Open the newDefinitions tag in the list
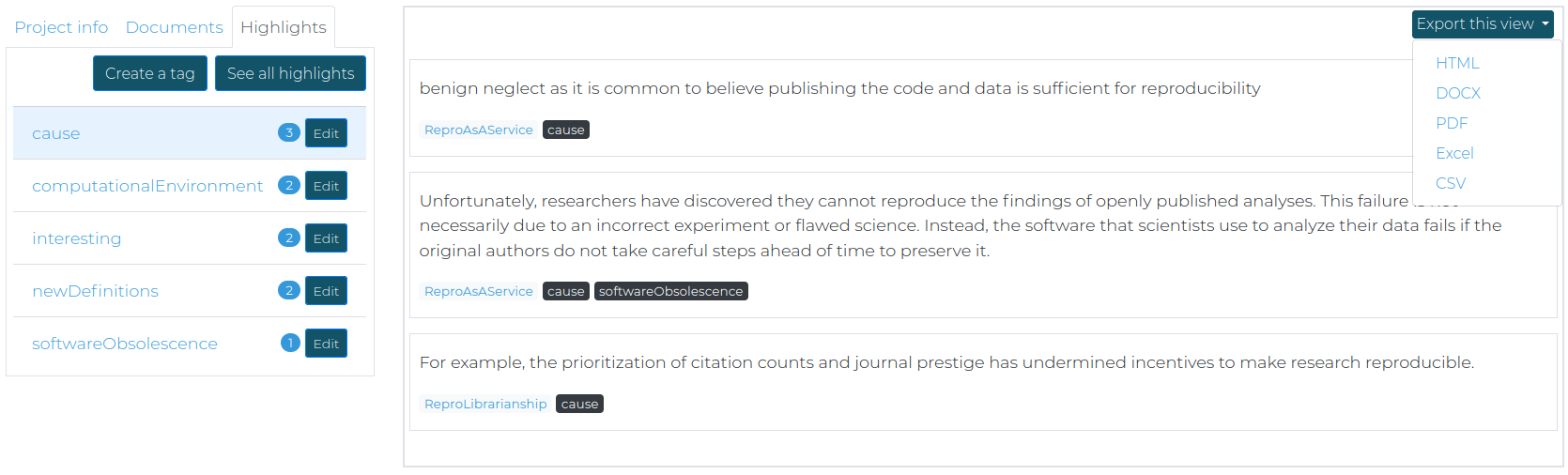The width and height of the screenshot is (1568, 475). 95,291
